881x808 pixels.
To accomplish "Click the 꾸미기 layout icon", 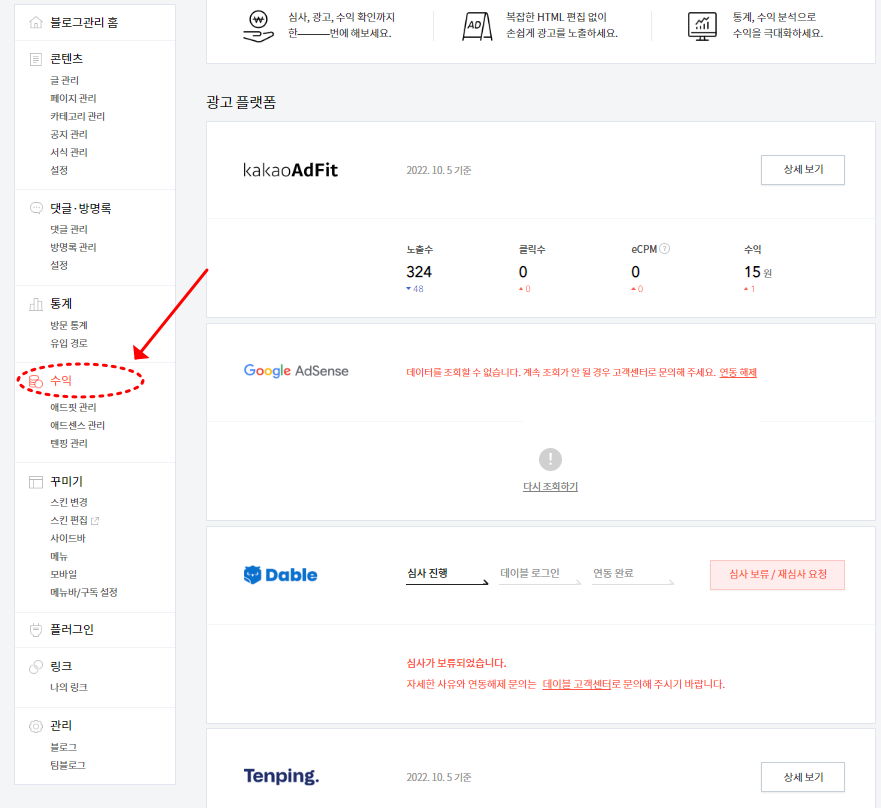I will pos(36,482).
